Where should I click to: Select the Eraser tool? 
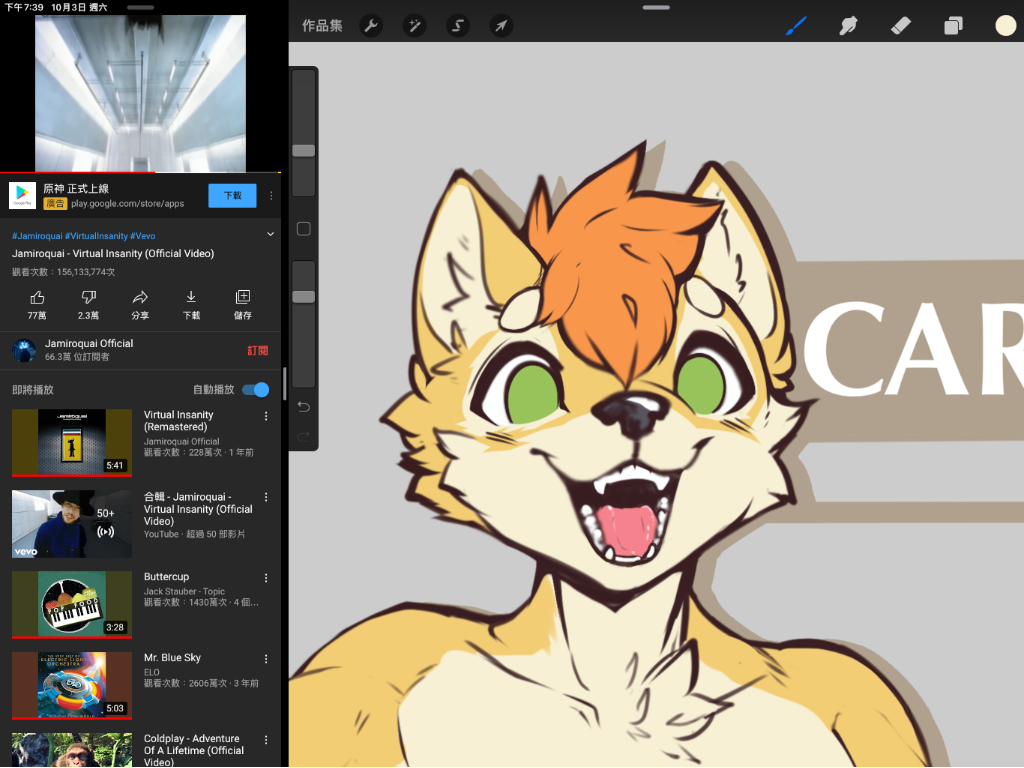901,26
